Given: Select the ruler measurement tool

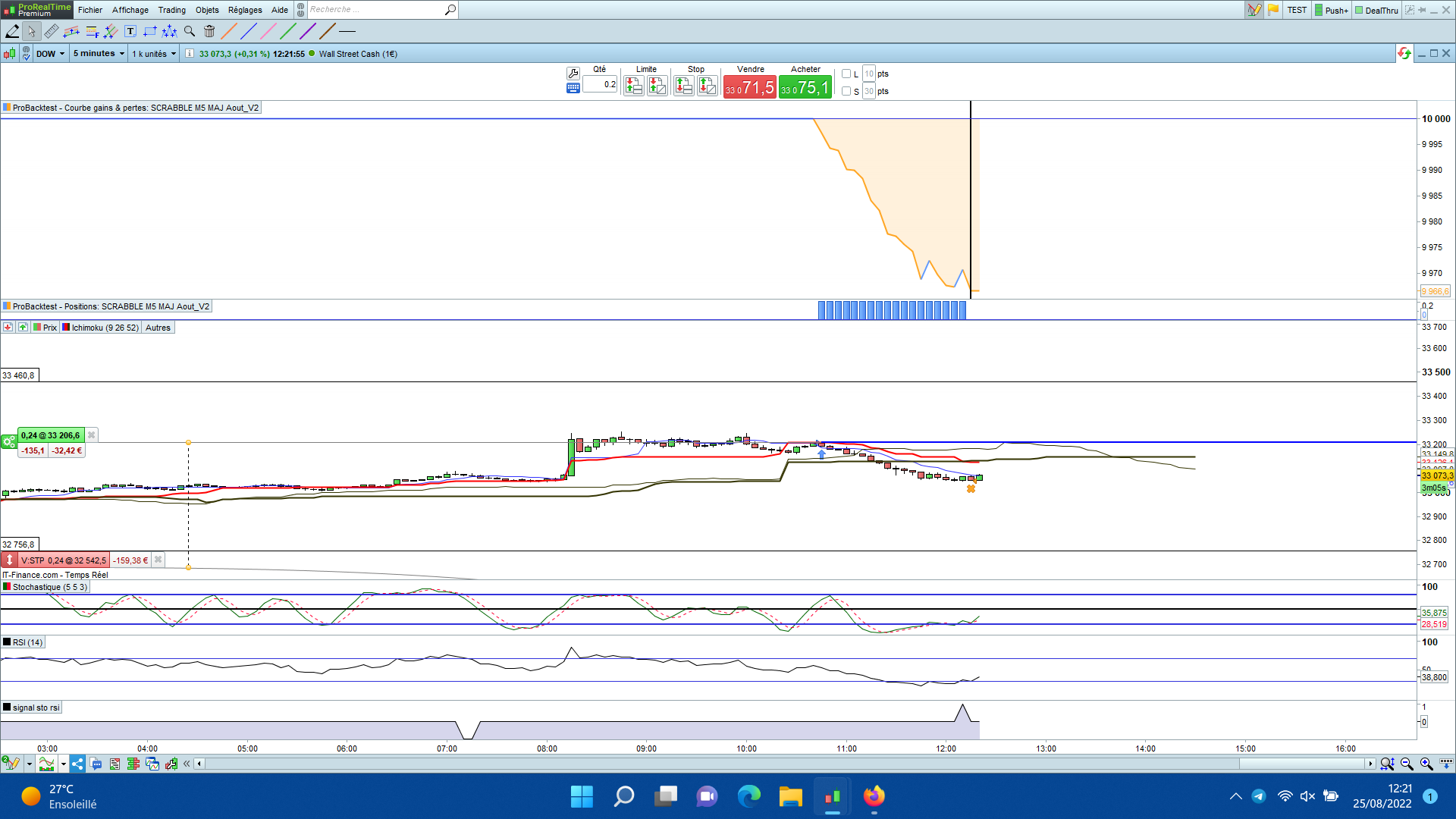Looking at the screenshot, I should coord(52,31).
